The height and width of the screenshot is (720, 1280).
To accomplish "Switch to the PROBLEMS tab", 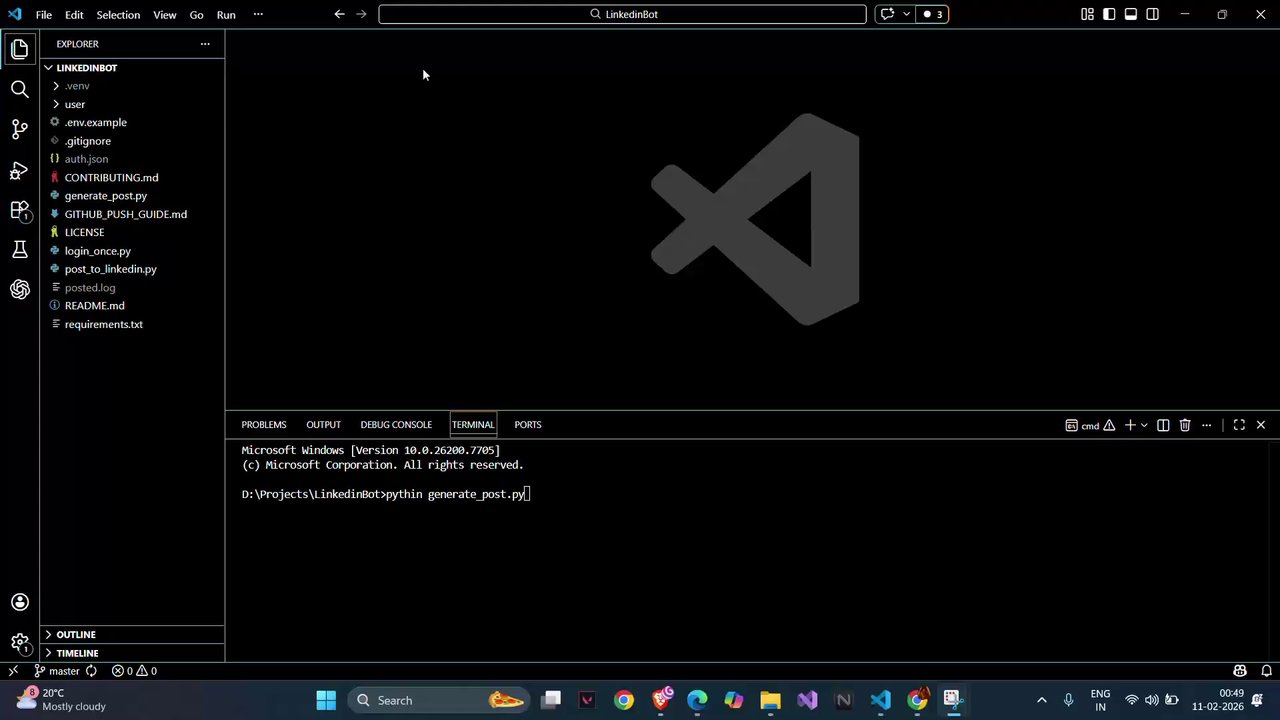I will pos(264,425).
